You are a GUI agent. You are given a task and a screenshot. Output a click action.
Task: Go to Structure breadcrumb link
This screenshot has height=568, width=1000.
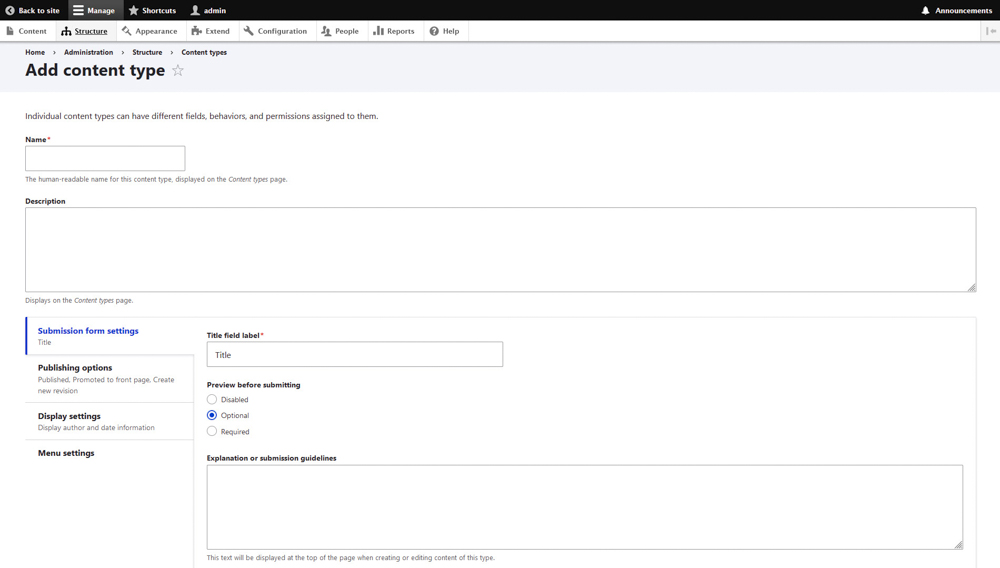click(x=147, y=52)
